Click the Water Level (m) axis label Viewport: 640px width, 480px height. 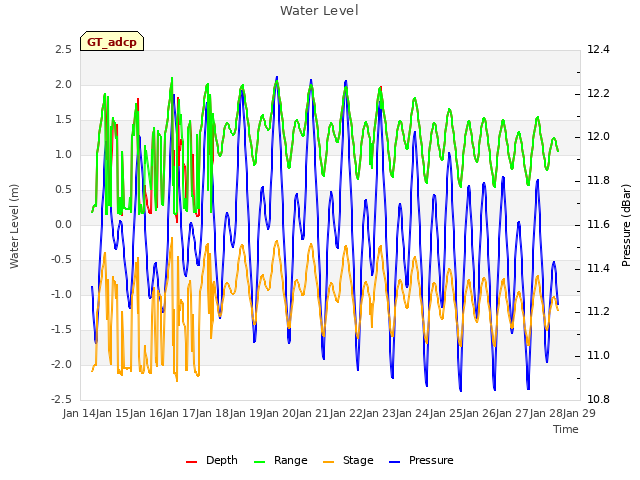(x=14, y=226)
